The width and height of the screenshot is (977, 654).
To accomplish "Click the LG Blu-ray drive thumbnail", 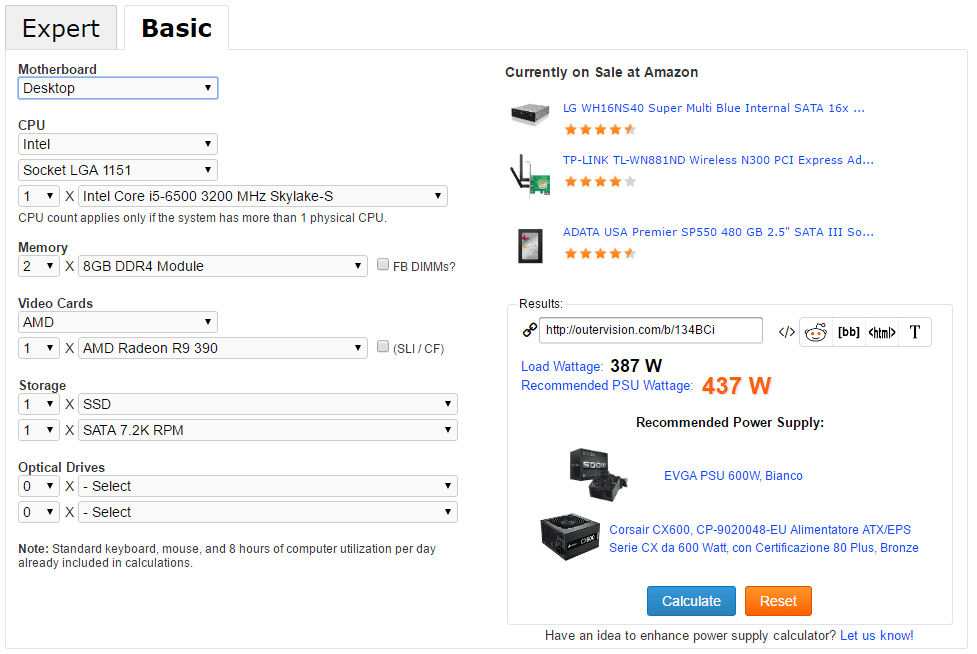I will (530, 112).
